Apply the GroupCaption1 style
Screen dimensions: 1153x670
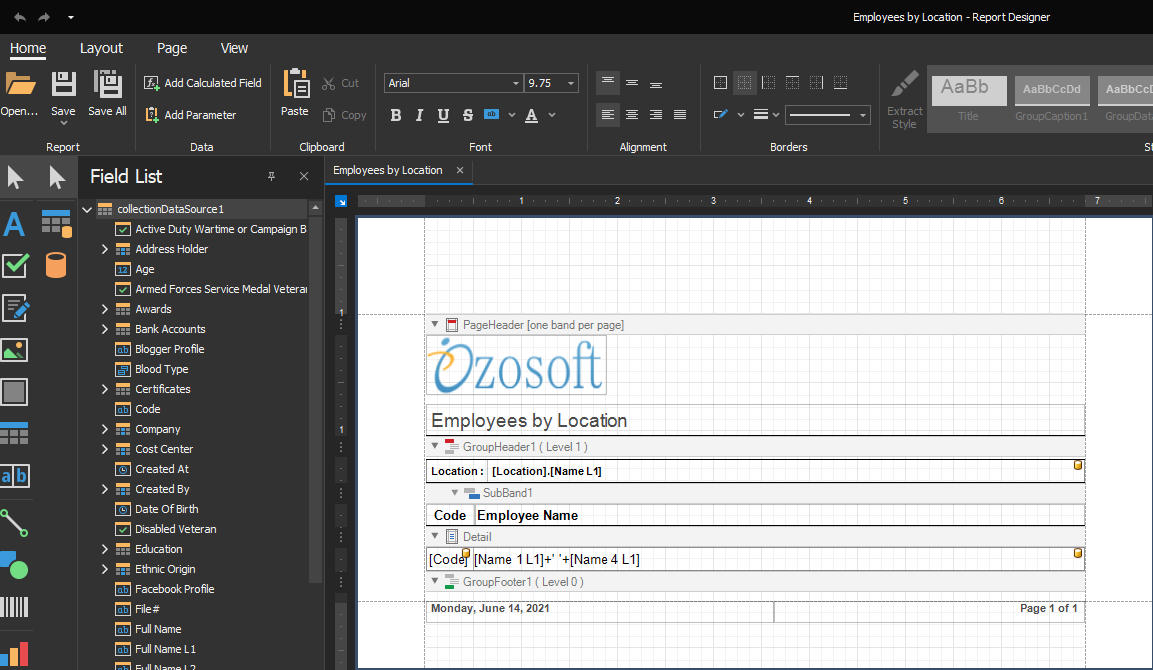click(1052, 99)
